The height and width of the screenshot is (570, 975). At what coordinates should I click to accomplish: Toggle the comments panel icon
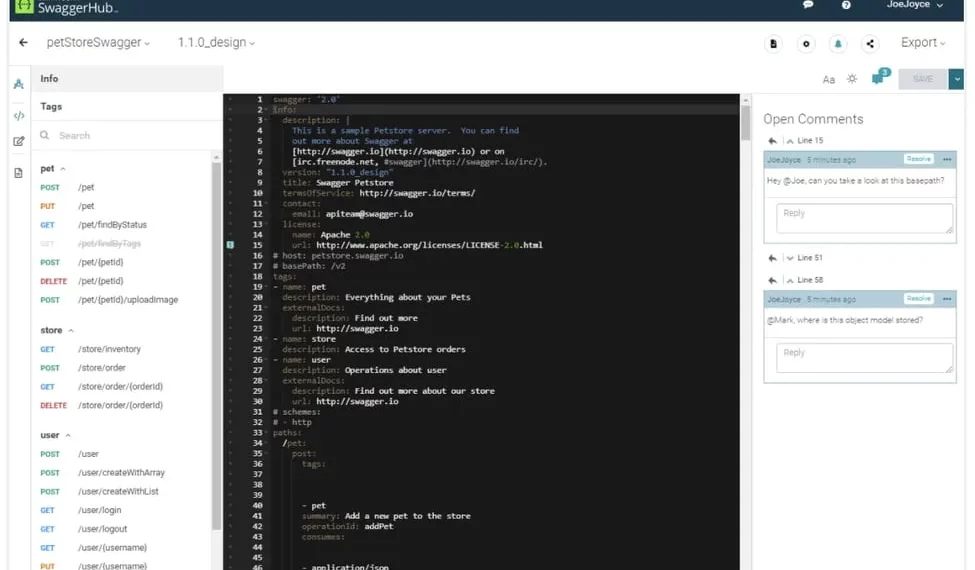tap(879, 77)
